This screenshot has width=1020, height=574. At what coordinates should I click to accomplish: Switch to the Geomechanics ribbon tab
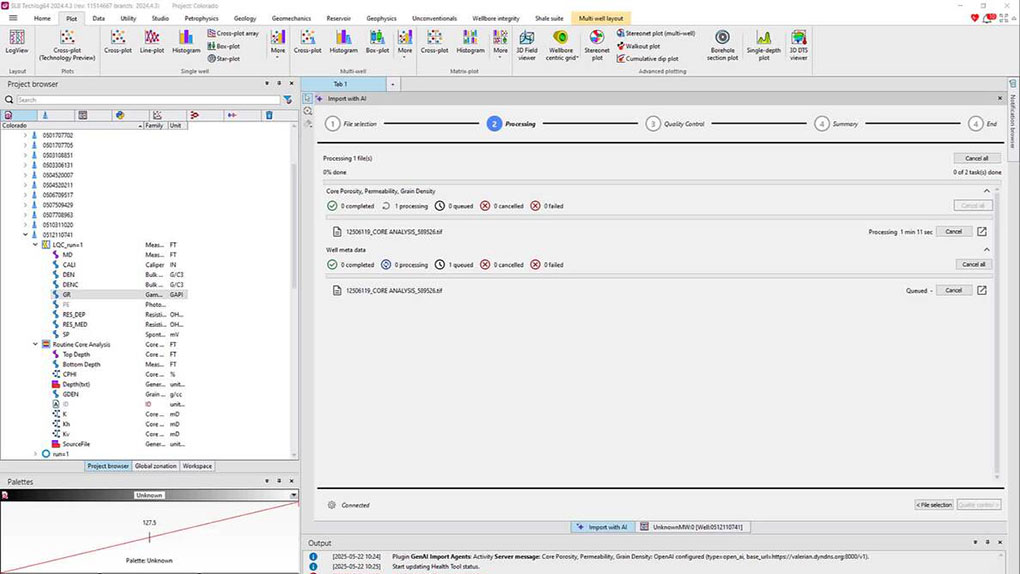(291, 18)
